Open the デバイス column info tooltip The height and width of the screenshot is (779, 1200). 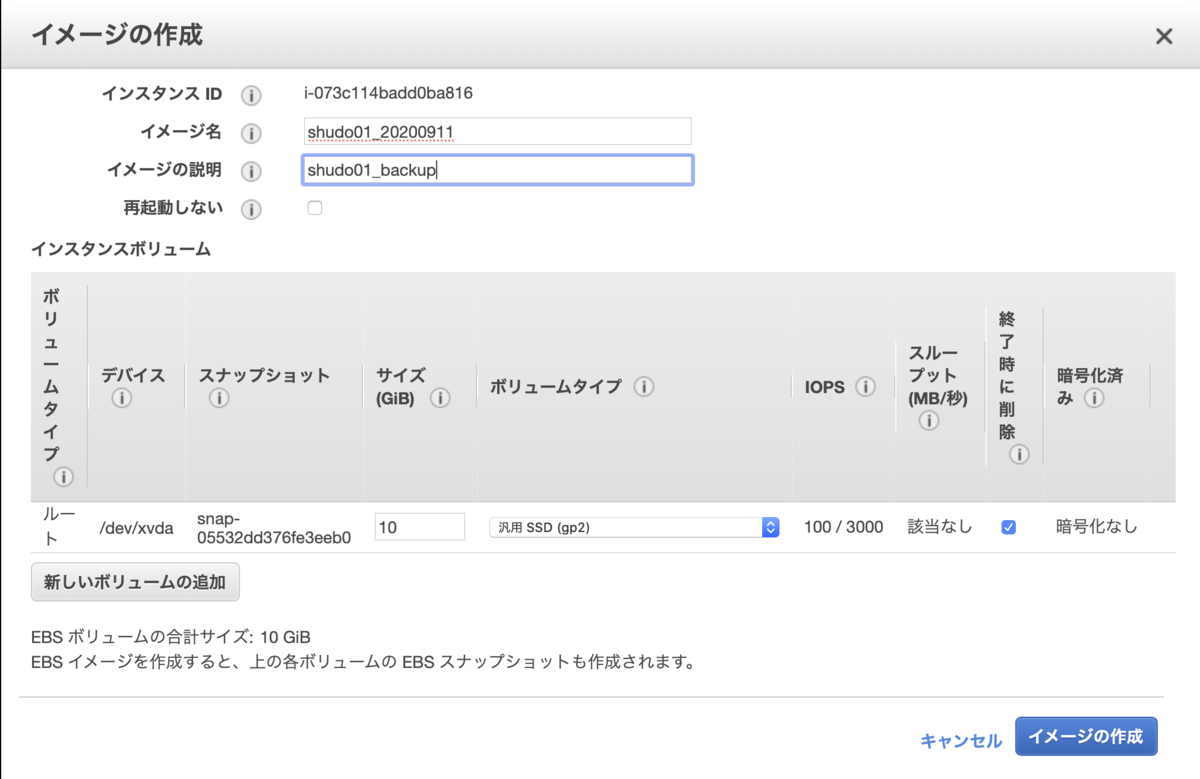[x=122, y=398]
